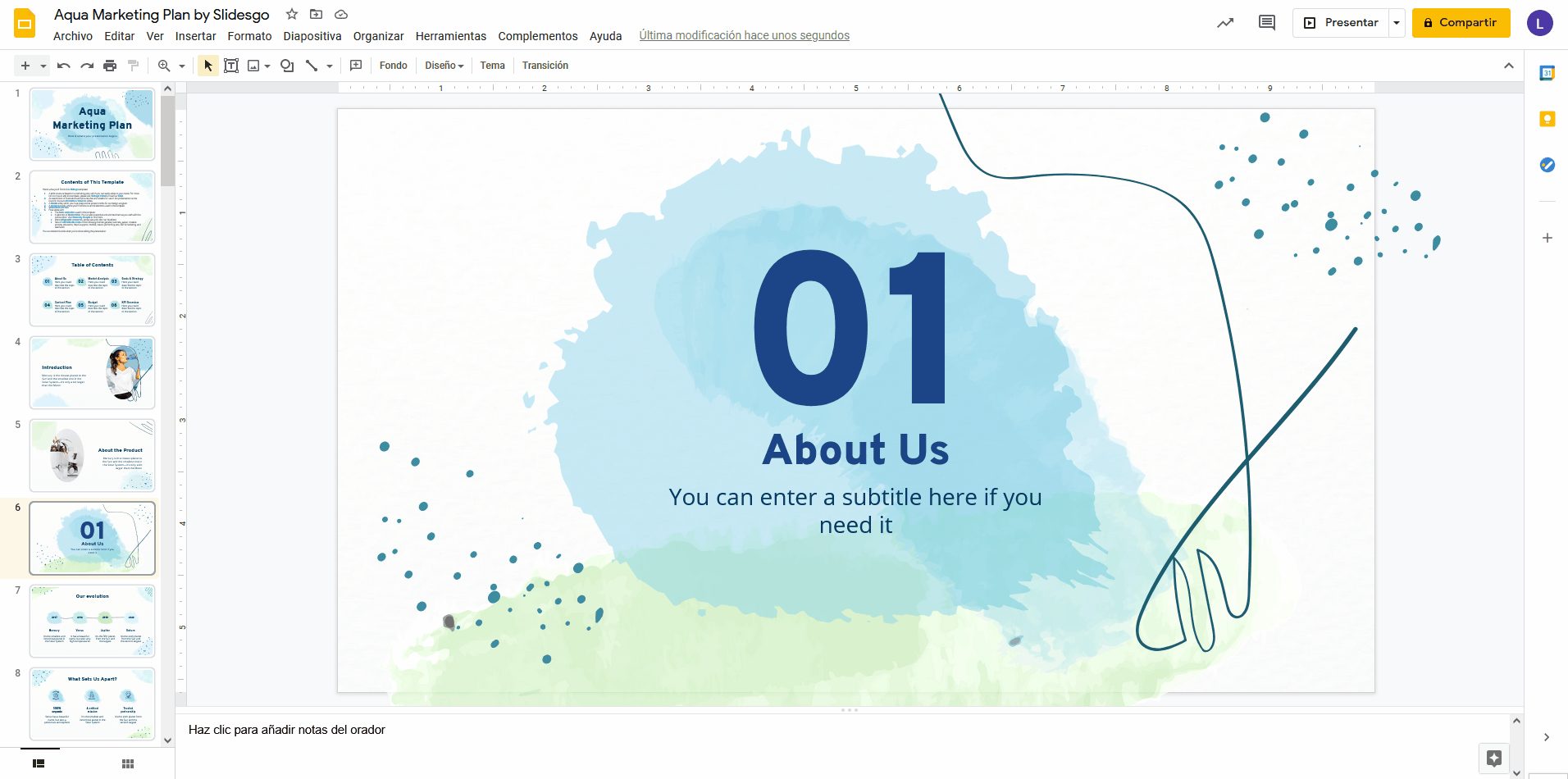Open the Editar menu

120,36
